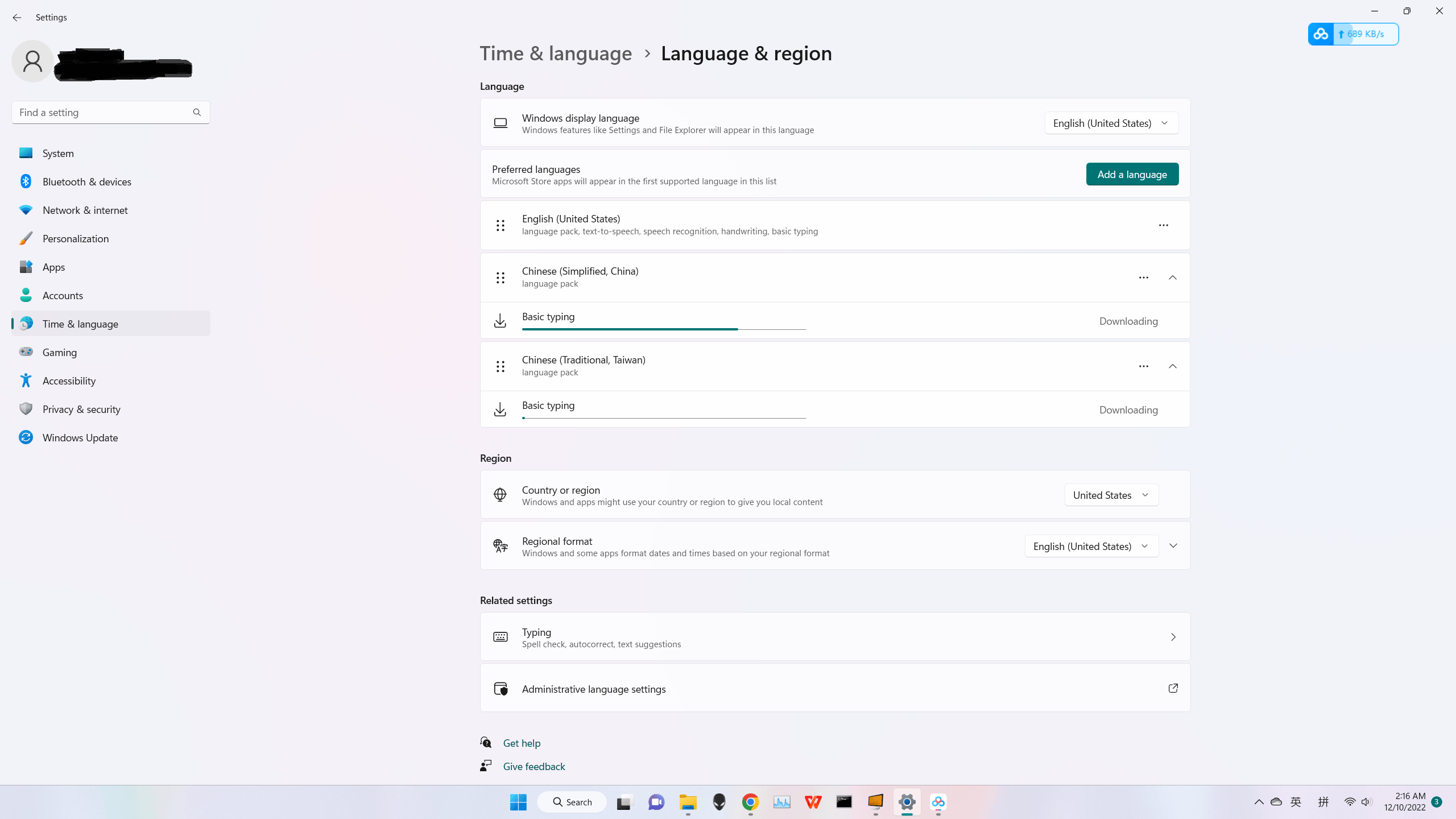Open the Country or region dropdown

(x=1111, y=495)
